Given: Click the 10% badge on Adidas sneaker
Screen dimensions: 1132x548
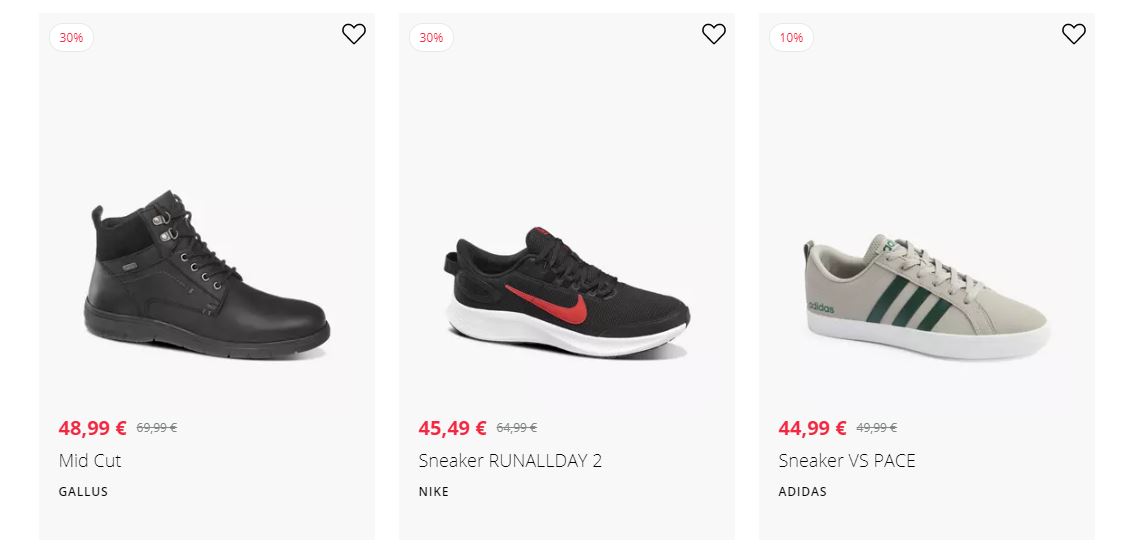Looking at the screenshot, I should pos(791,38).
